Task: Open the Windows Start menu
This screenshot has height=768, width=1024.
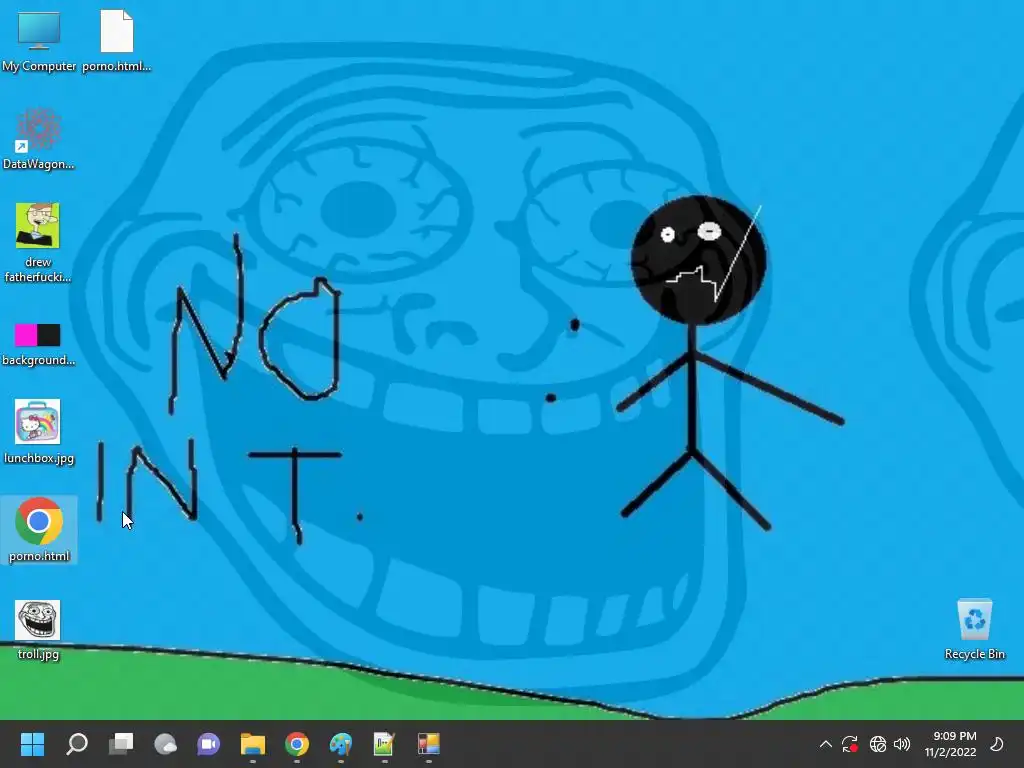Action: point(32,744)
